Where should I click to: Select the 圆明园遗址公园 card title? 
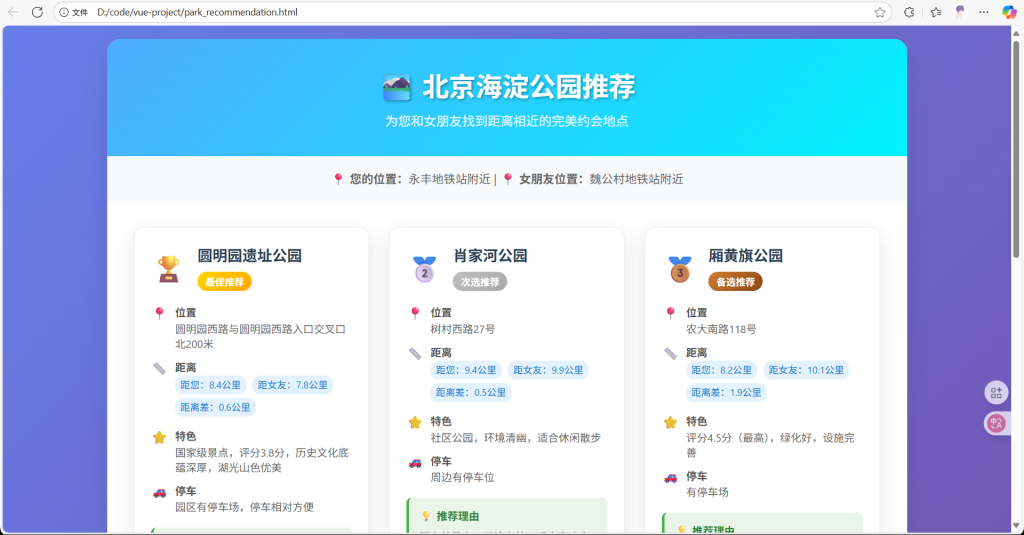(249, 256)
